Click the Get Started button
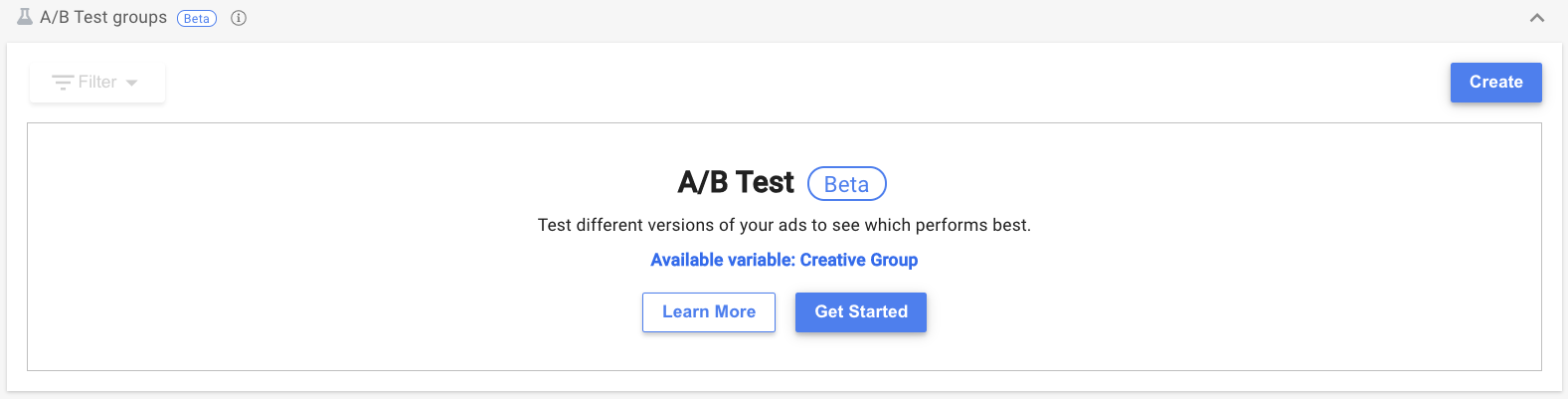The width and height of the screenshot is (1568, 399). click(x=861, y=312)
